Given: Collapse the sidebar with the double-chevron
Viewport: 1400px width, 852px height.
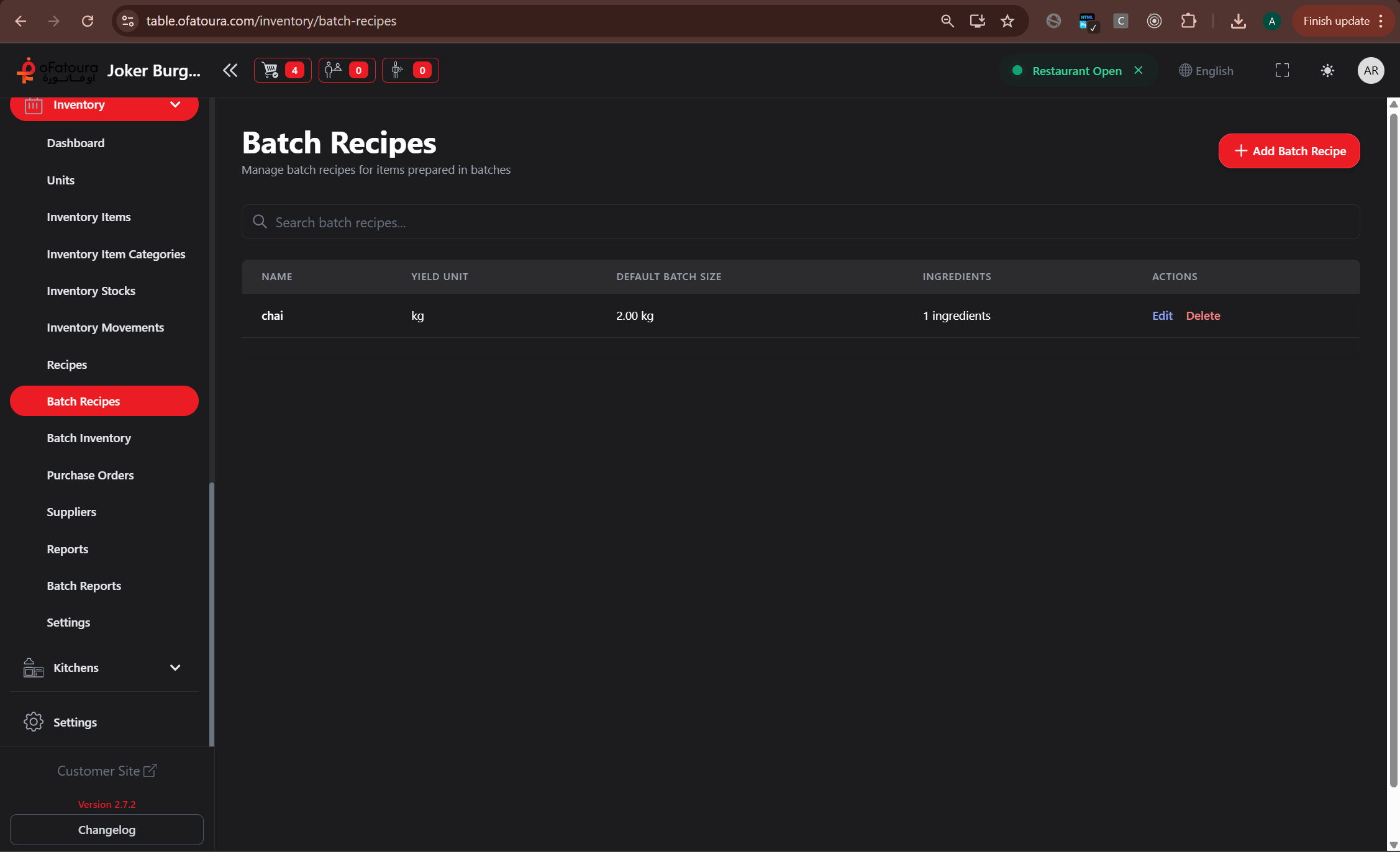Looking at the screenshot, I should click(229, 70).
